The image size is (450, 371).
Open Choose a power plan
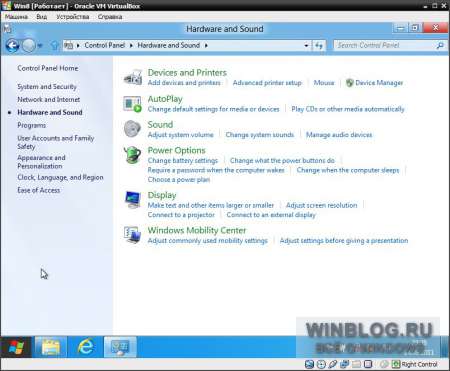[179, 180]
